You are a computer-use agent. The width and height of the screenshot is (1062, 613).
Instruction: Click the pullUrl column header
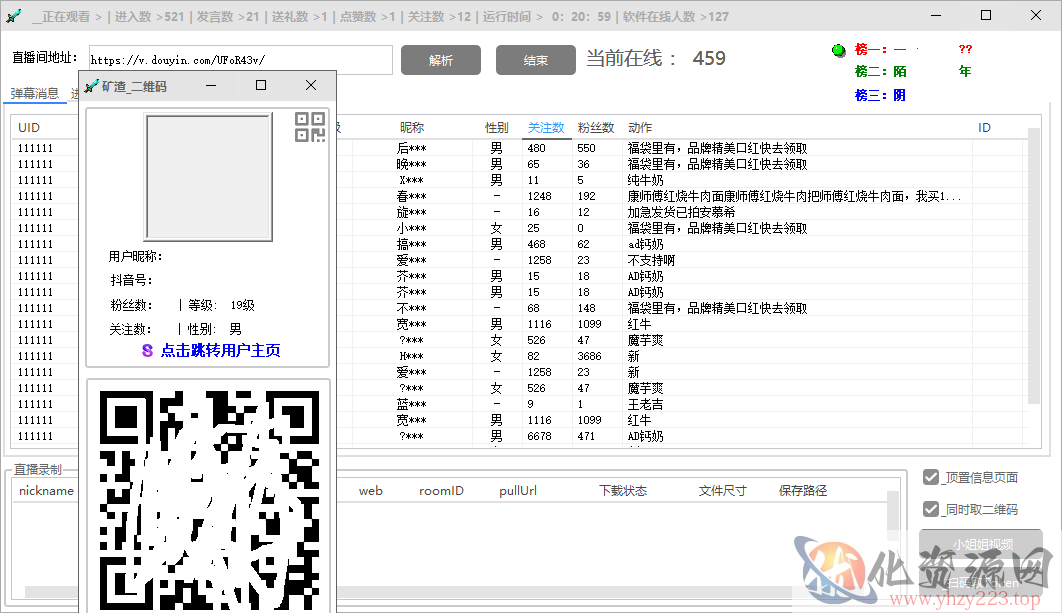(518, 490)
